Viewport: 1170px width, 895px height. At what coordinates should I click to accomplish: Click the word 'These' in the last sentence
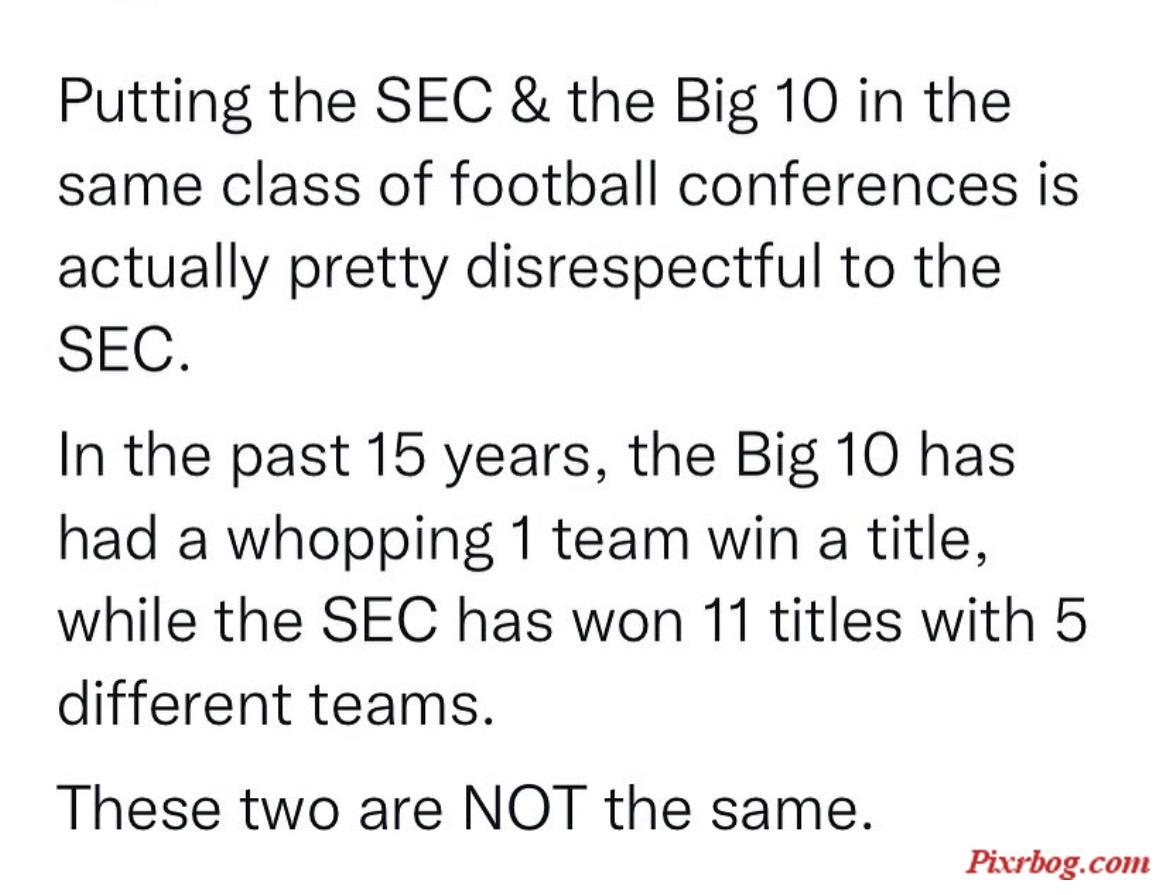click(138, 807)
